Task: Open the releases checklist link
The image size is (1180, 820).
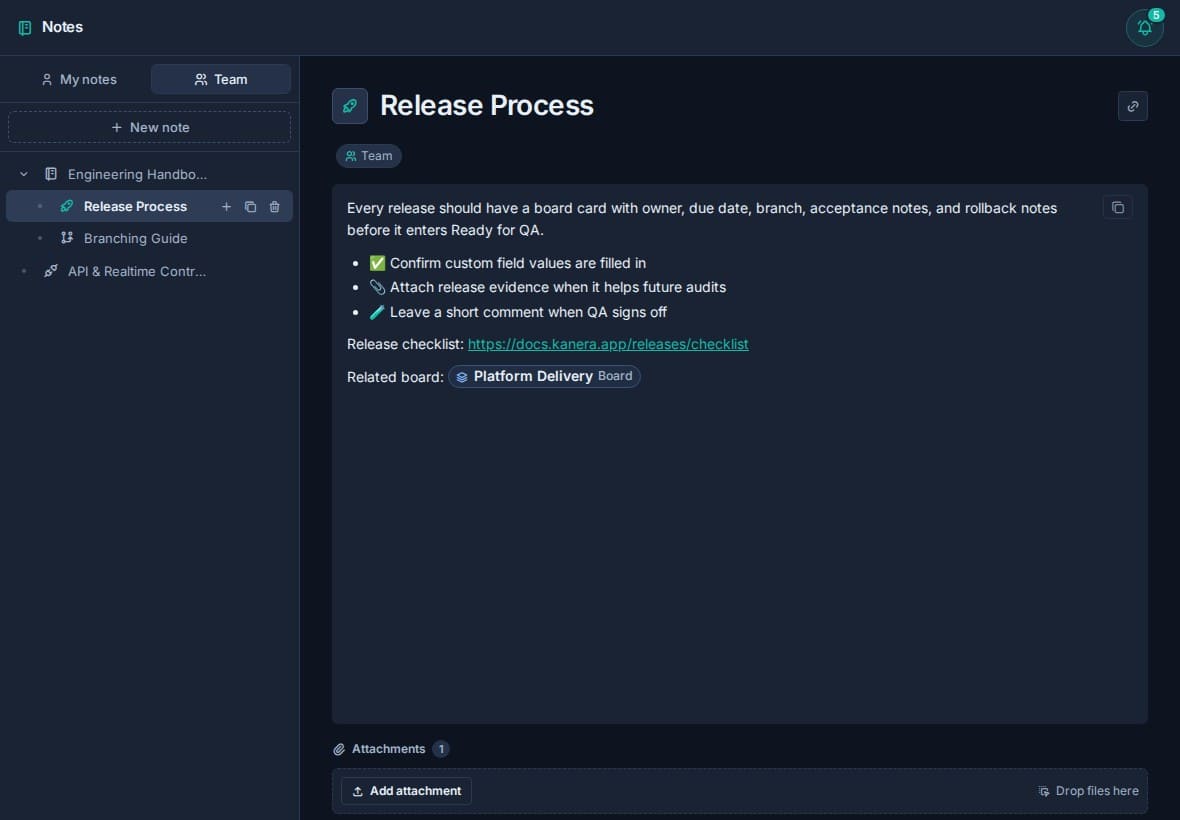Action: 608,344
